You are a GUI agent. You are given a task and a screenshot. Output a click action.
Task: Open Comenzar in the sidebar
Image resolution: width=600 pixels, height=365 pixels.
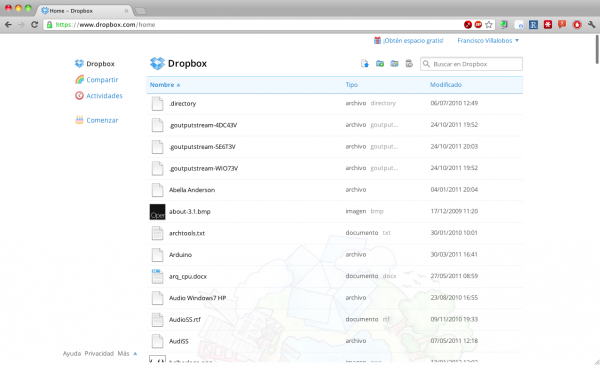click(x=96, y=120)
